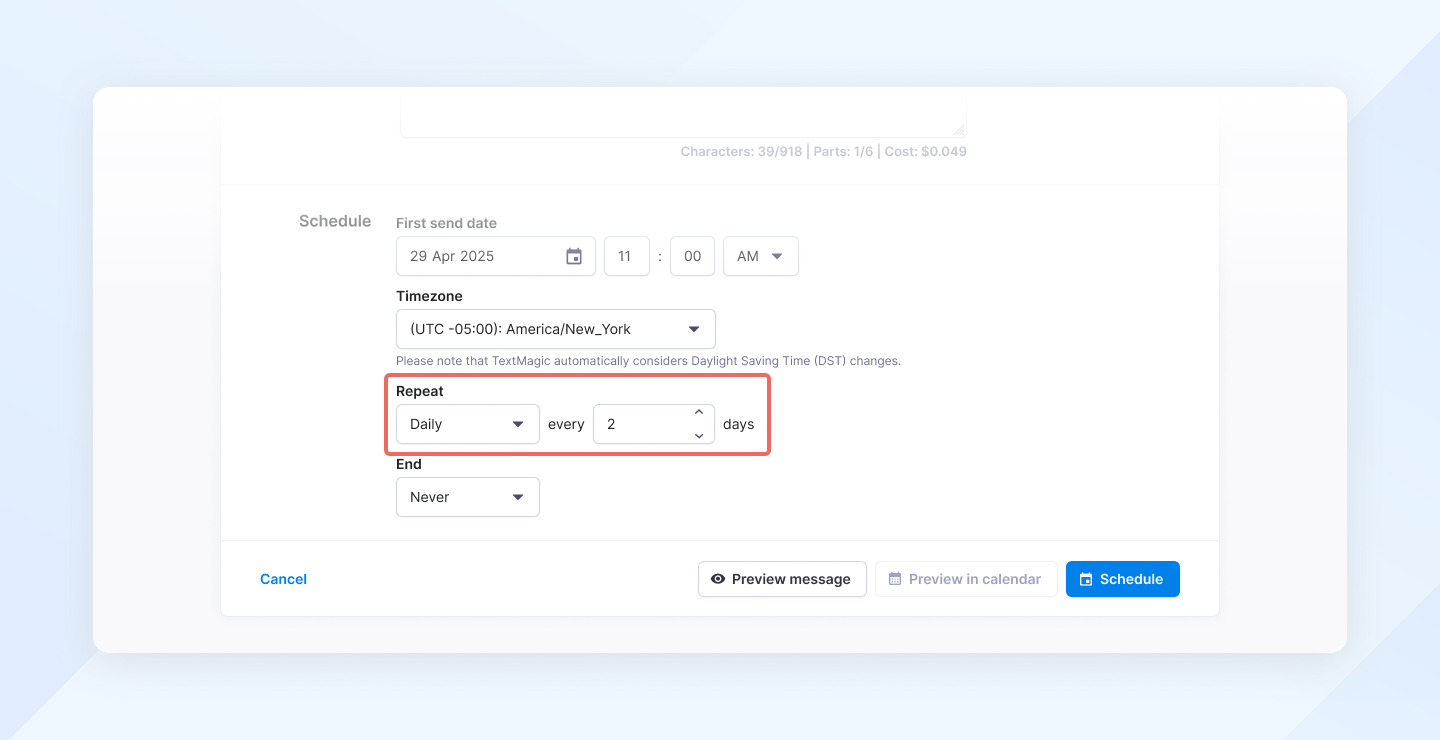This screenshot has height=740, width=1440.
Task: Click the First send date text 29 Apr 2025
Action: pos(453,257)
